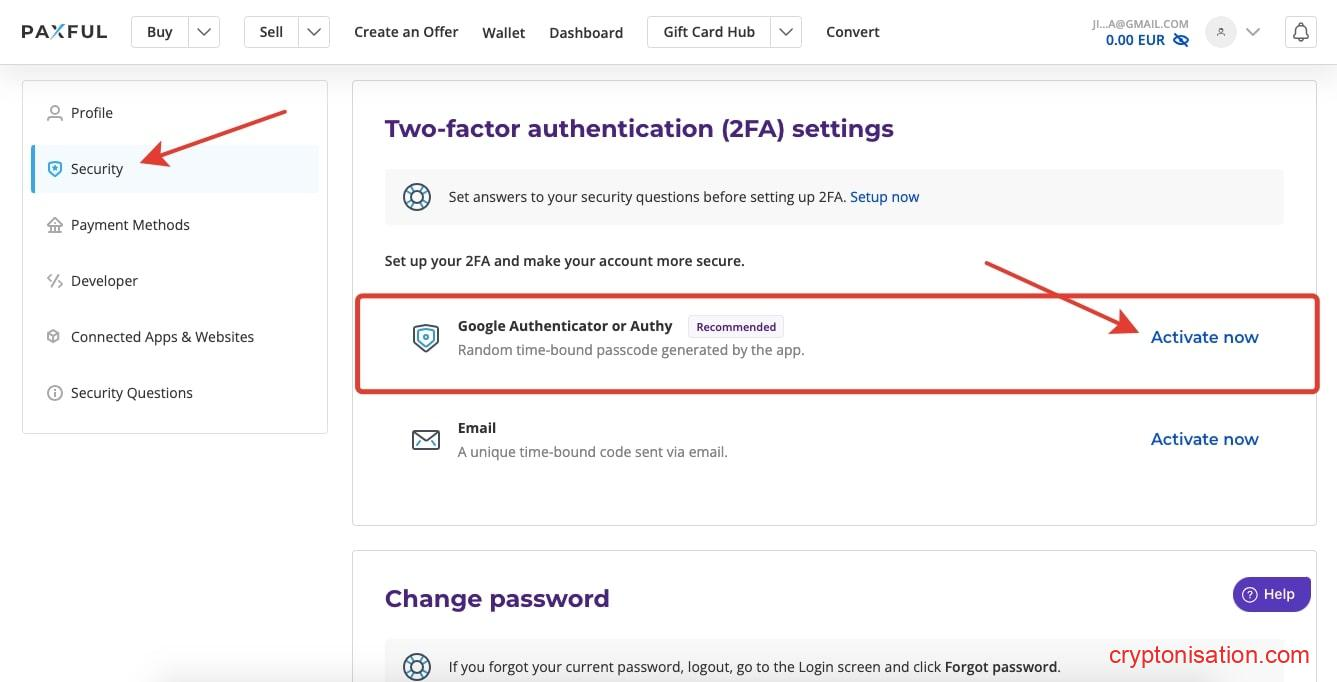Click the lifebuoy icon beside security questions notice
The height and width of the screenshot is (682, 1337).
click(416, 197)
